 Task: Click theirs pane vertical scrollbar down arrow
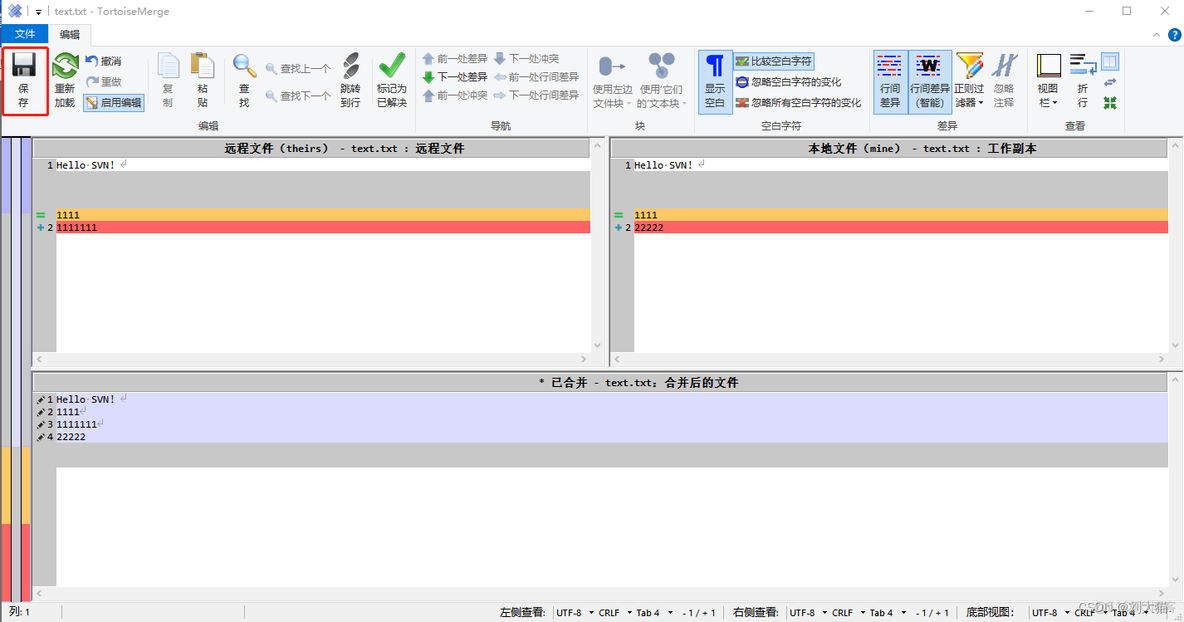[597, 346]
